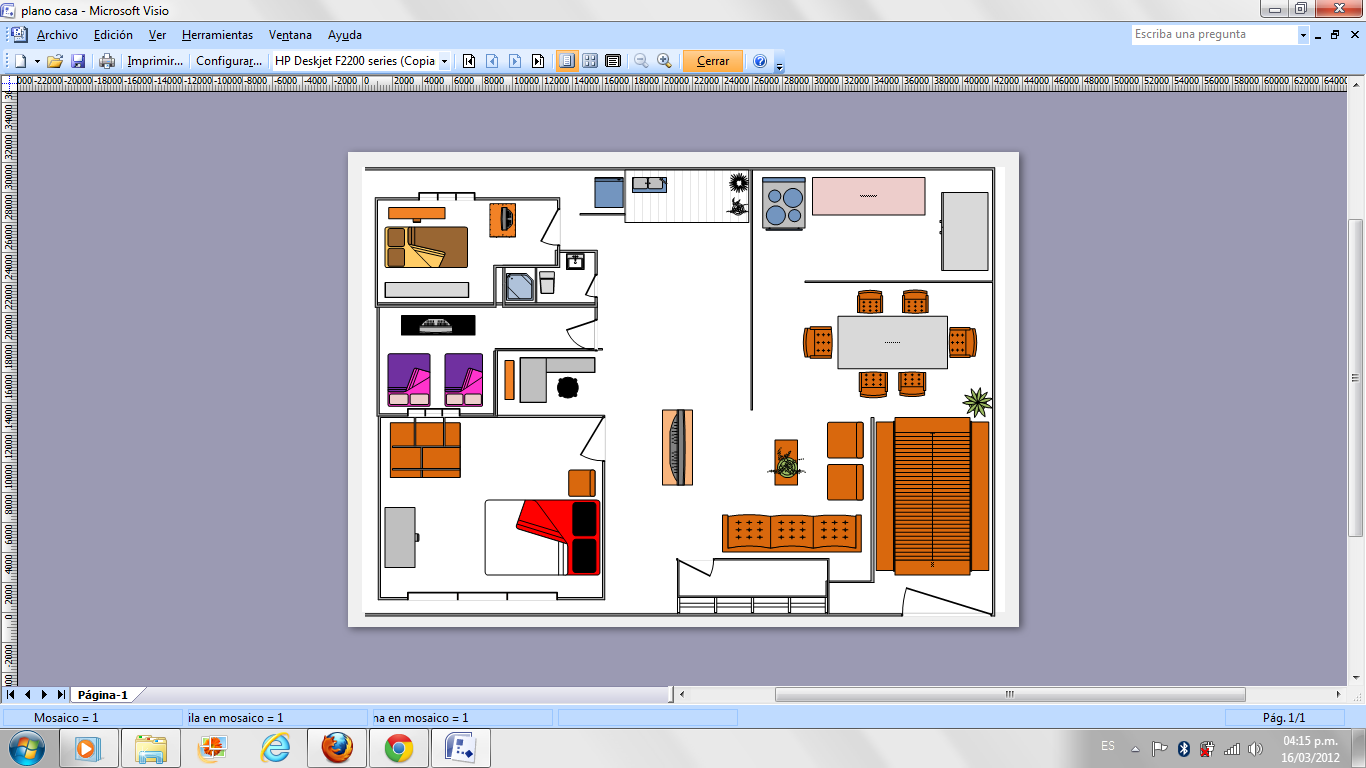This screenshot has width=1366, height=768.
Task: Click the Imprimir... button
Action: [x=155, y=61]
